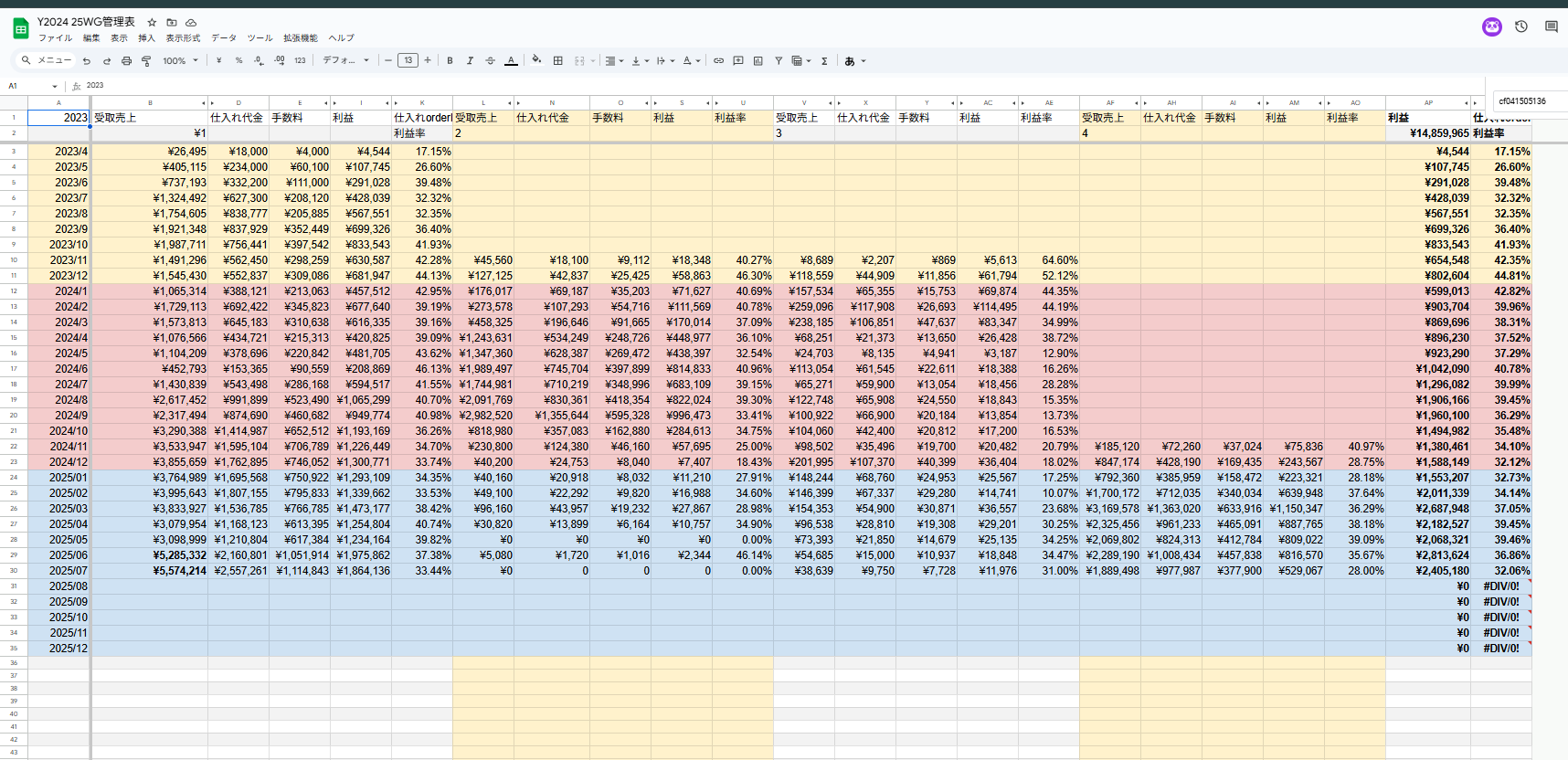This screenshot has height=760, width=1568.
Task: Click the メニュー search box
Action: 46,61
